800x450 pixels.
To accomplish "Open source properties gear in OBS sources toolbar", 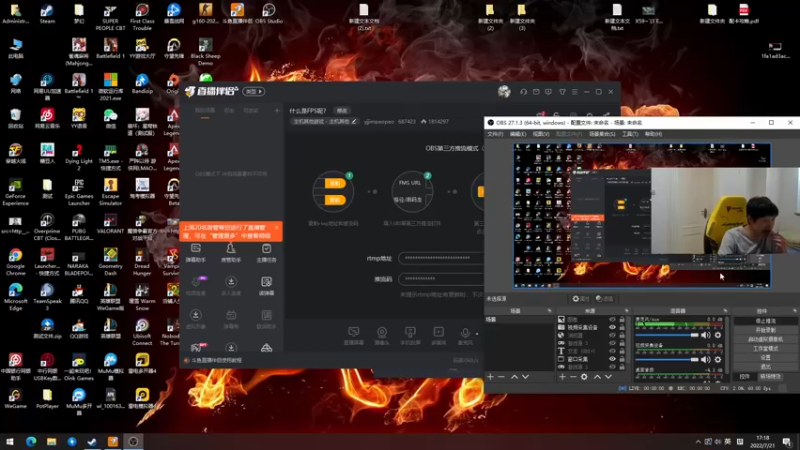I will (x=584, y=377).
